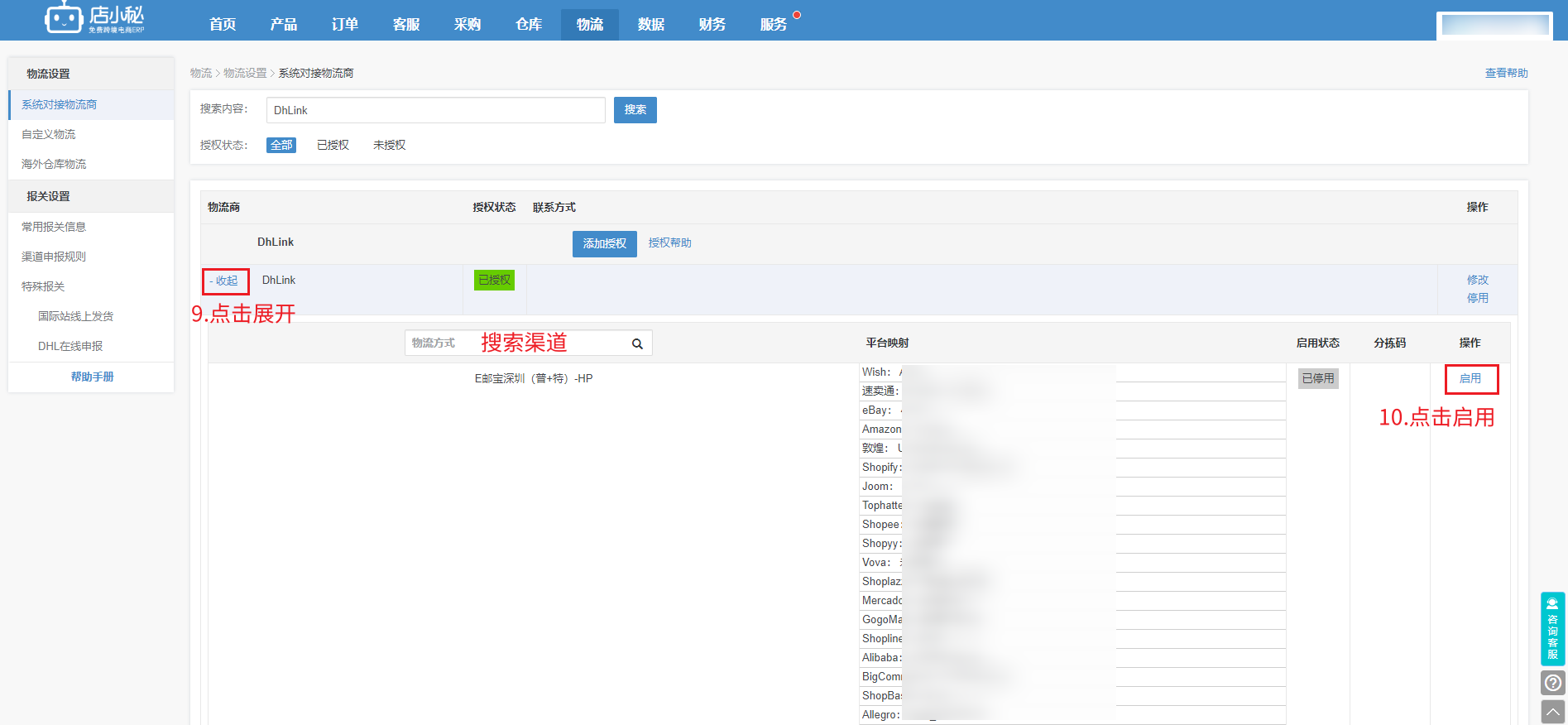Screen dimensions: 1568x725
Task: Open the 首页 menu
Action: [223, 24]
